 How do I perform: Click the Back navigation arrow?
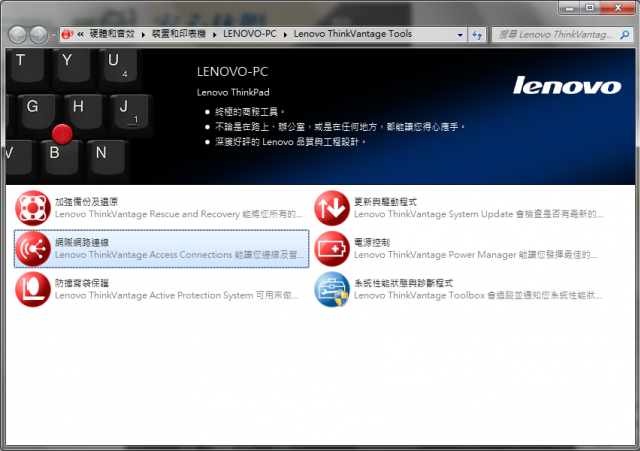(18, 35)
